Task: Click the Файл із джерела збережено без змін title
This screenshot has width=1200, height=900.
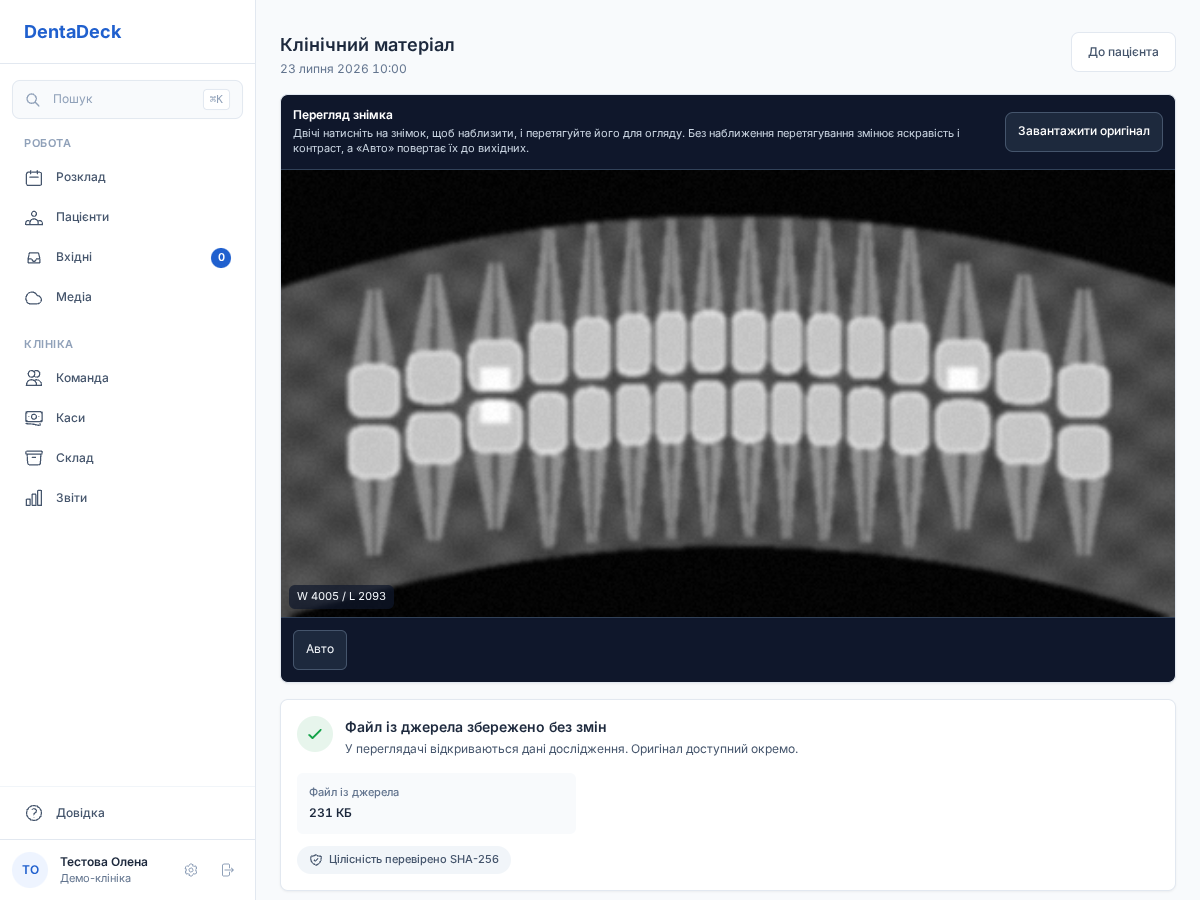Action: tap(476, 727)
